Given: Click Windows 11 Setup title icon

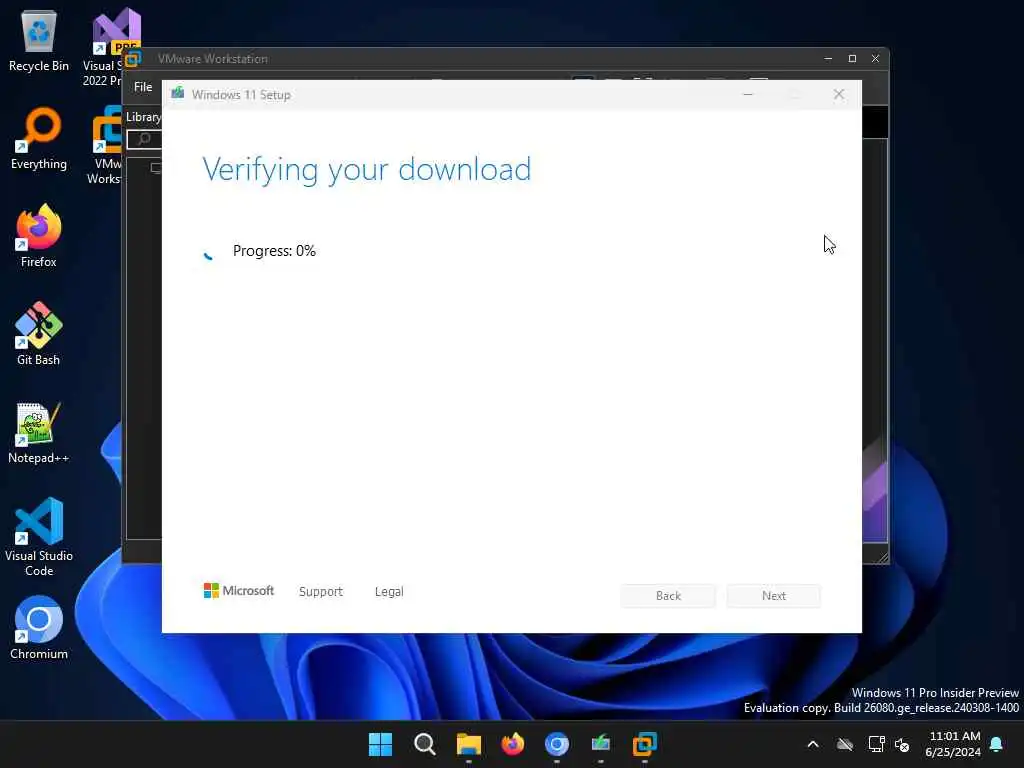Looking at the screenshot, I should 178,93.
